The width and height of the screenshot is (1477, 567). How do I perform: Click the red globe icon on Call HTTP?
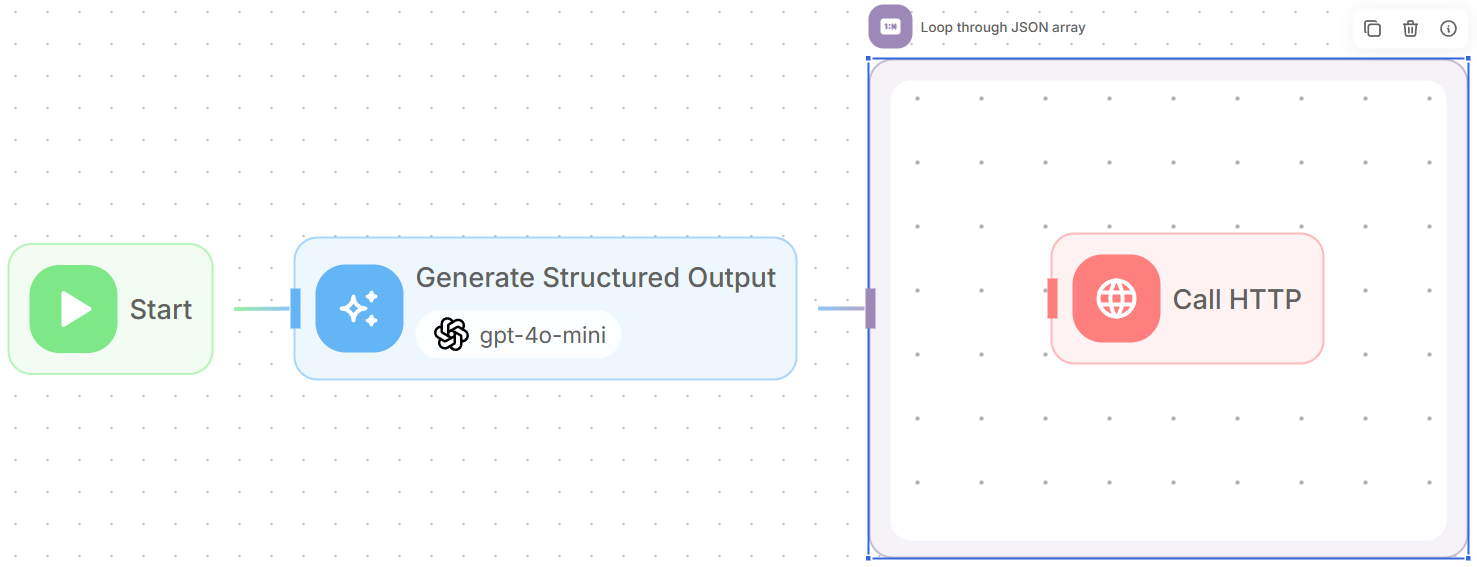[x=1116, y=298]
